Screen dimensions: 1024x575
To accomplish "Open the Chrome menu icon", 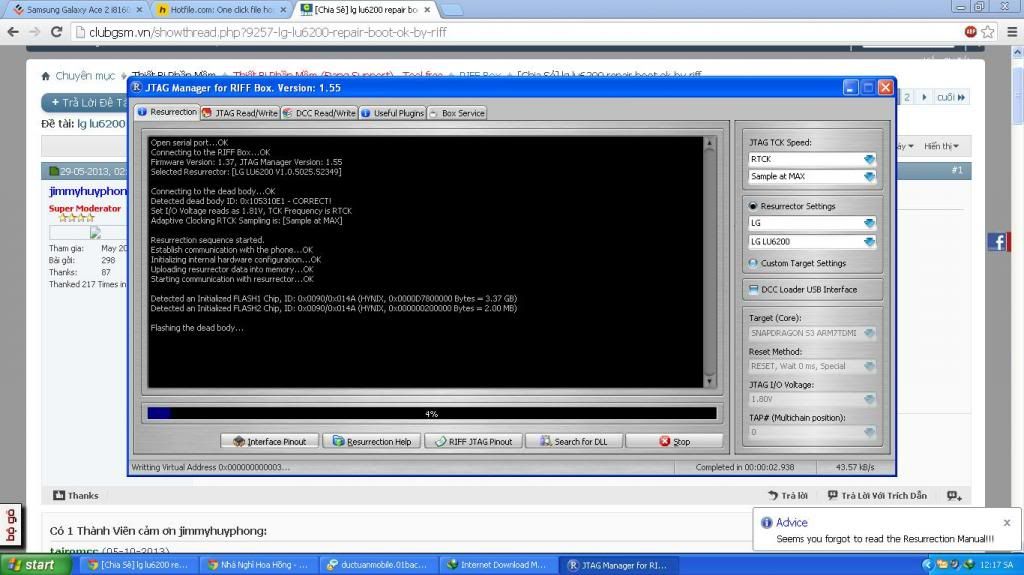I will pyautogui.click(x=1012, y=32).
